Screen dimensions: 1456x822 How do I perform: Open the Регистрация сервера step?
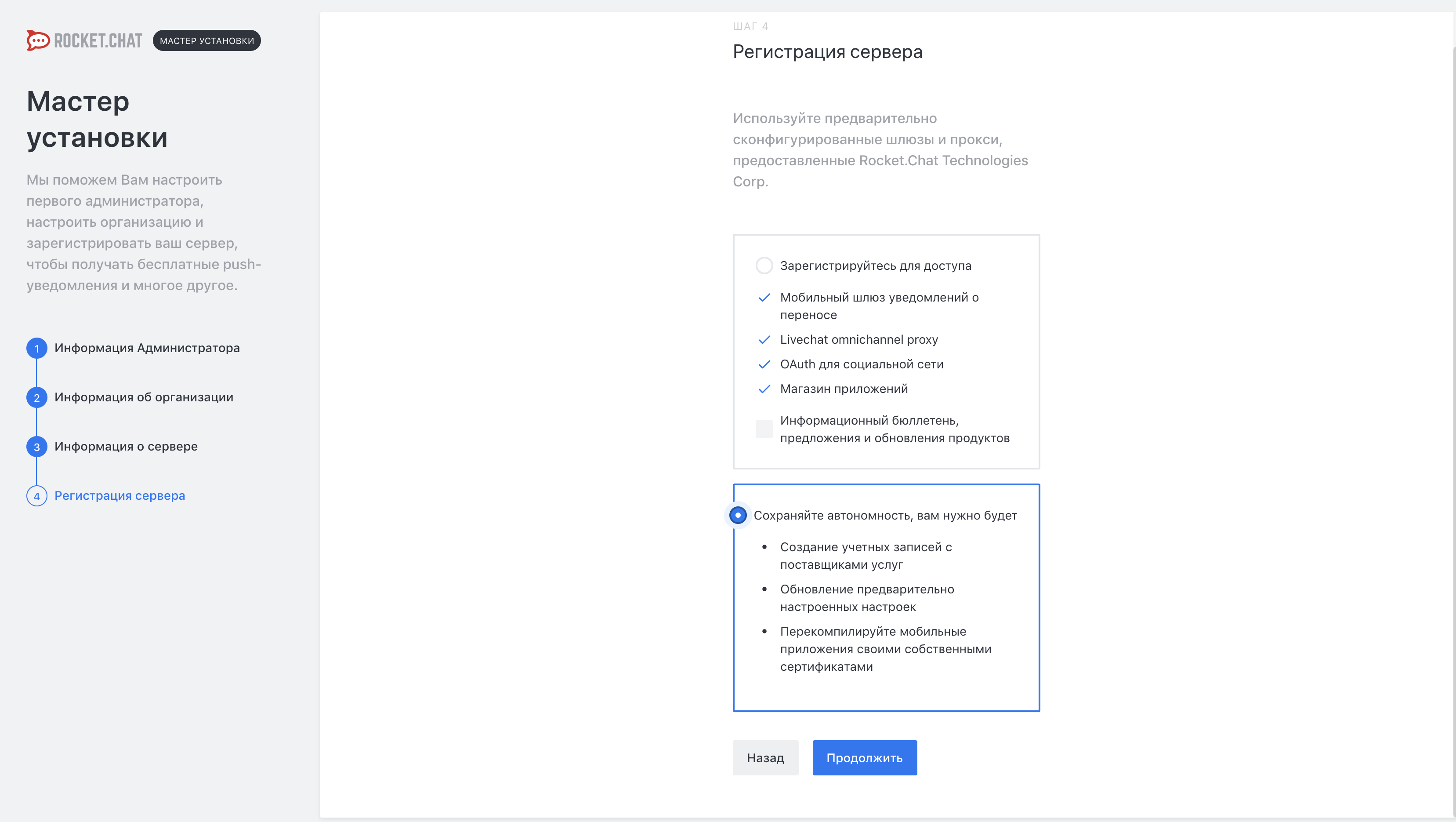(120, 496)
